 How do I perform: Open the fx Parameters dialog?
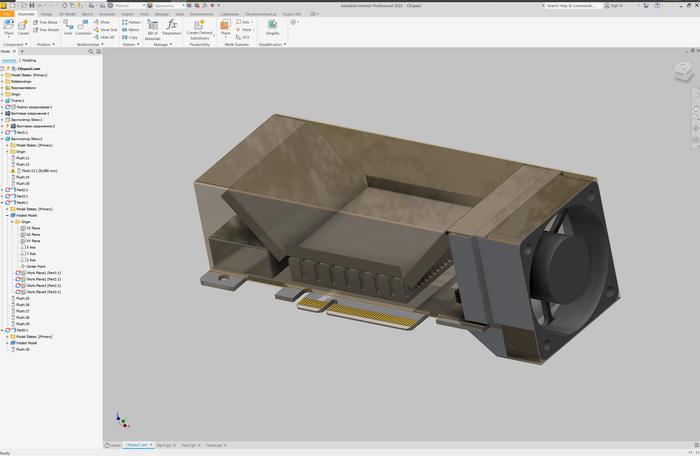tap(172, 27)
